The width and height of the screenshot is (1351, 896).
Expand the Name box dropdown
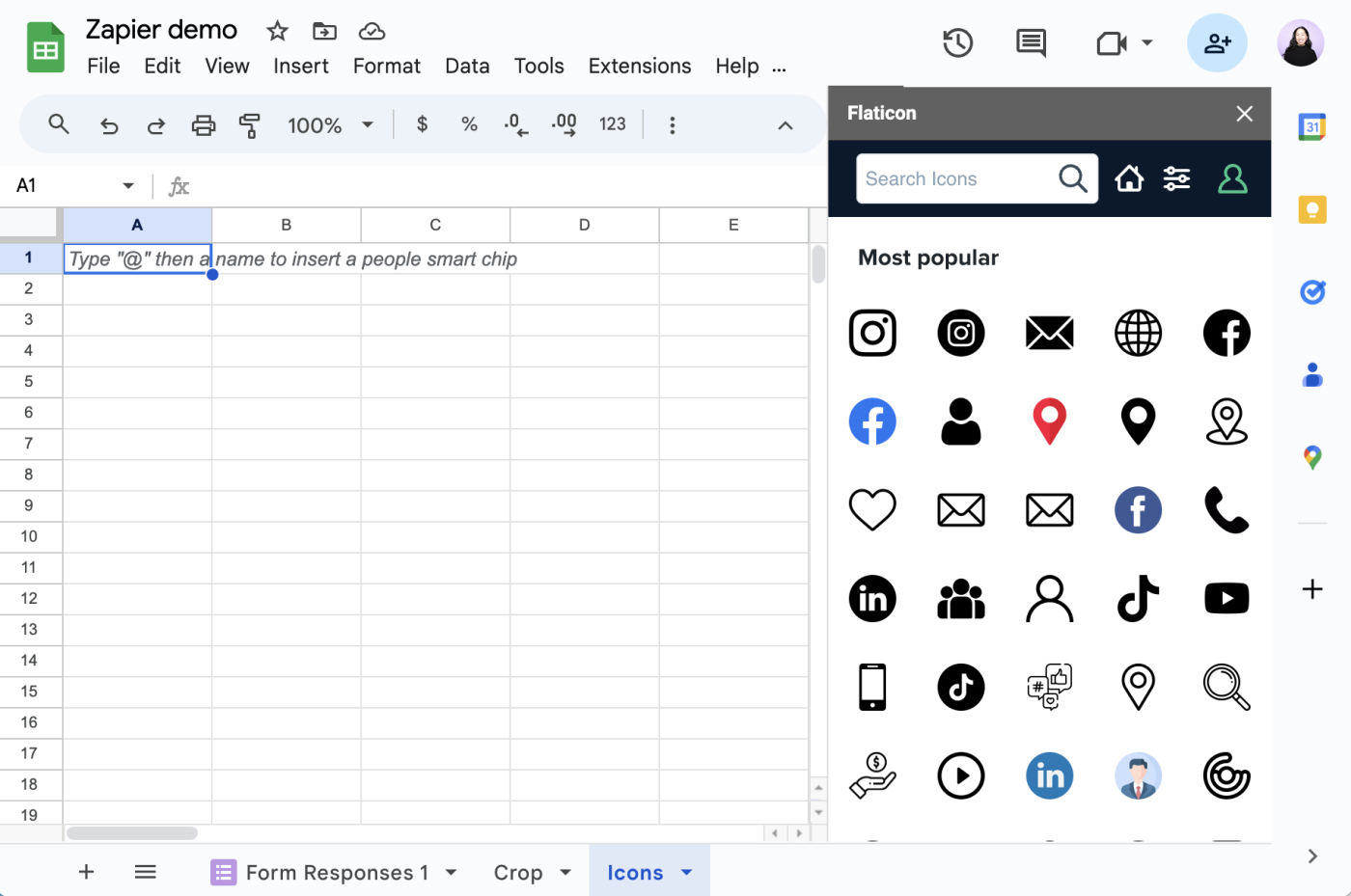[x=128, y=186]
